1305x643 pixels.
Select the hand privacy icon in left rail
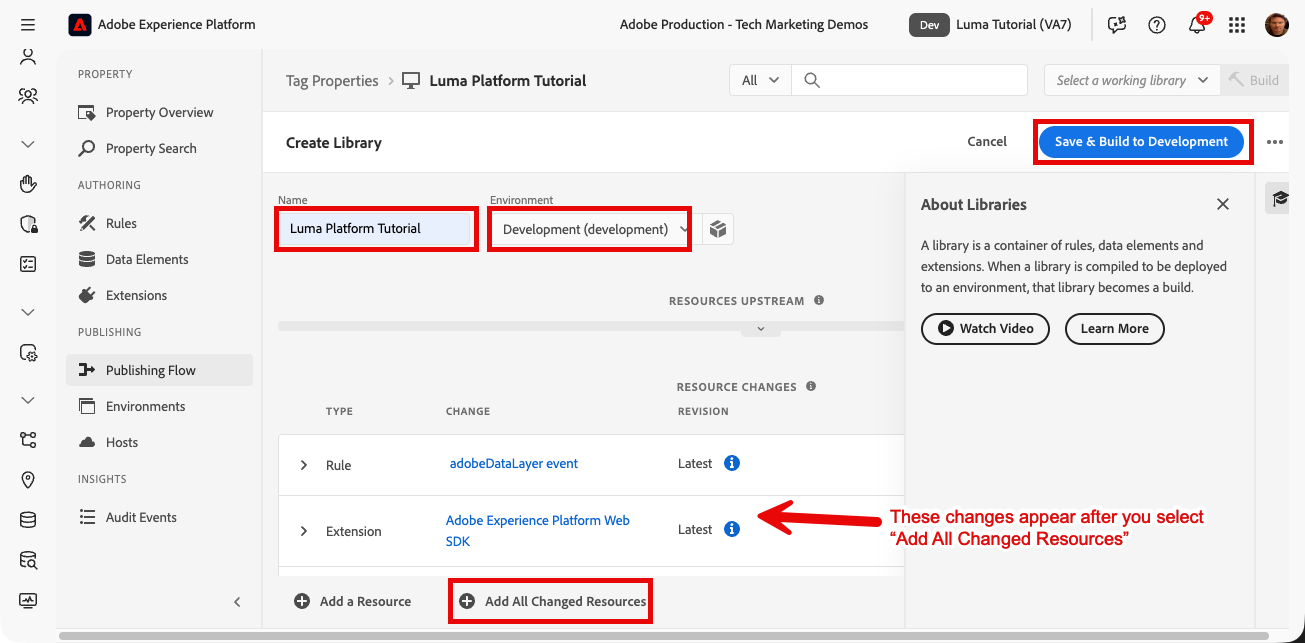tap(28, 184)
